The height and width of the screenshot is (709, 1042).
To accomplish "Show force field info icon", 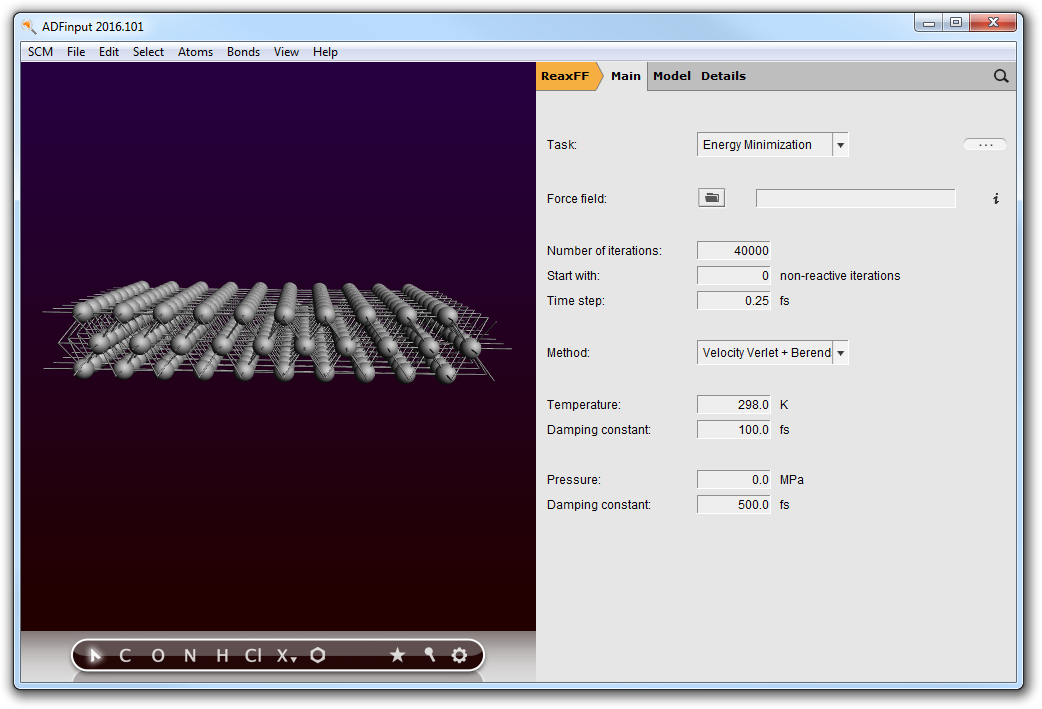I will pyautogui.click(x=995, y=199).
